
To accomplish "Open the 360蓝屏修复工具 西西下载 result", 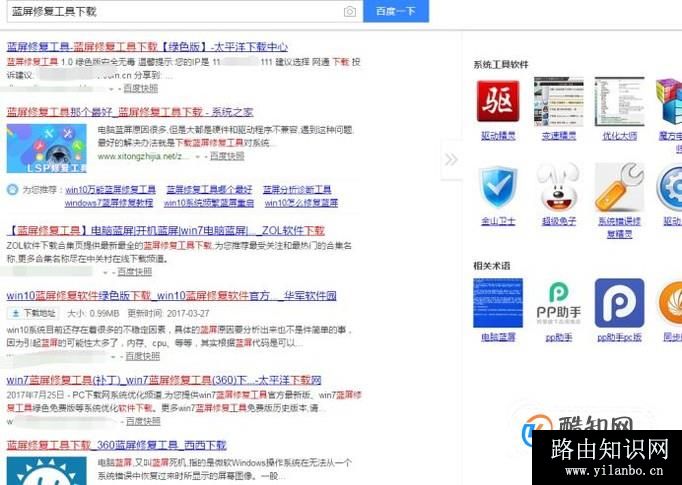I will click(117, 445).
